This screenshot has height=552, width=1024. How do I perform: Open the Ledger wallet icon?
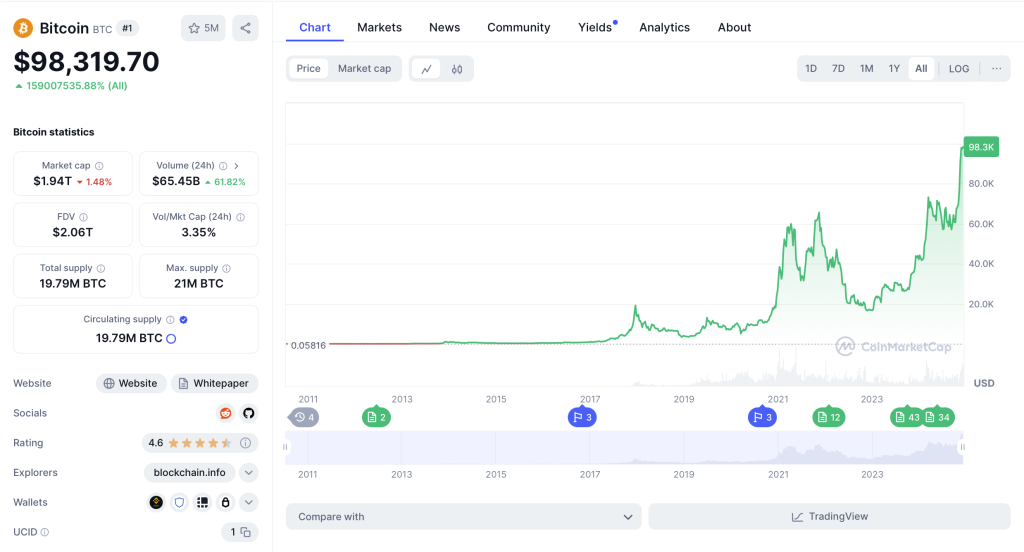202,502
